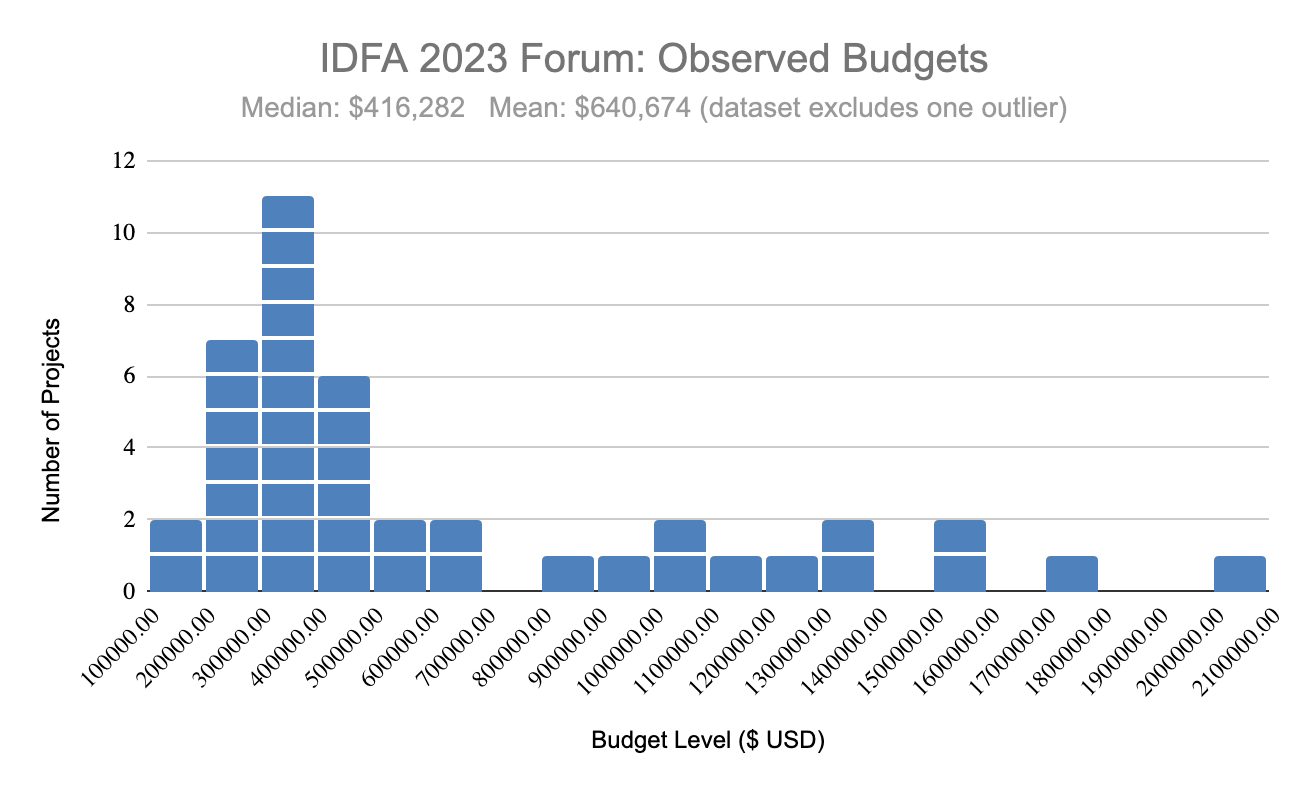1308x792 pixels.
Task: Click the bar with 7 projects
Action: pyautogui.click(x=232, y=466)
